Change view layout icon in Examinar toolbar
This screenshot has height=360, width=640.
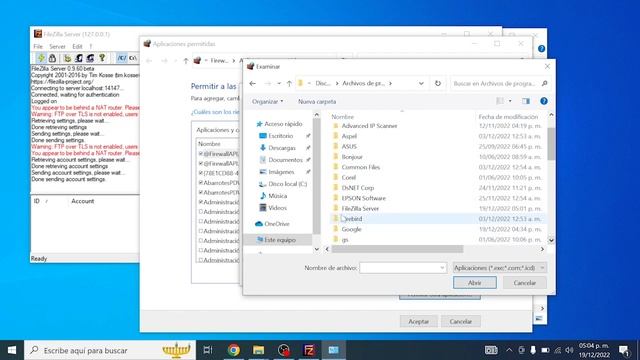pos(500,101)
